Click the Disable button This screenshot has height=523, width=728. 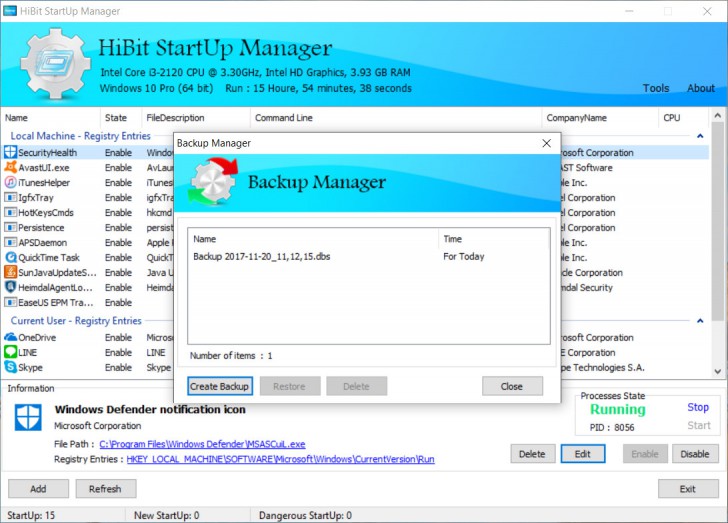(x=695, y=454)
